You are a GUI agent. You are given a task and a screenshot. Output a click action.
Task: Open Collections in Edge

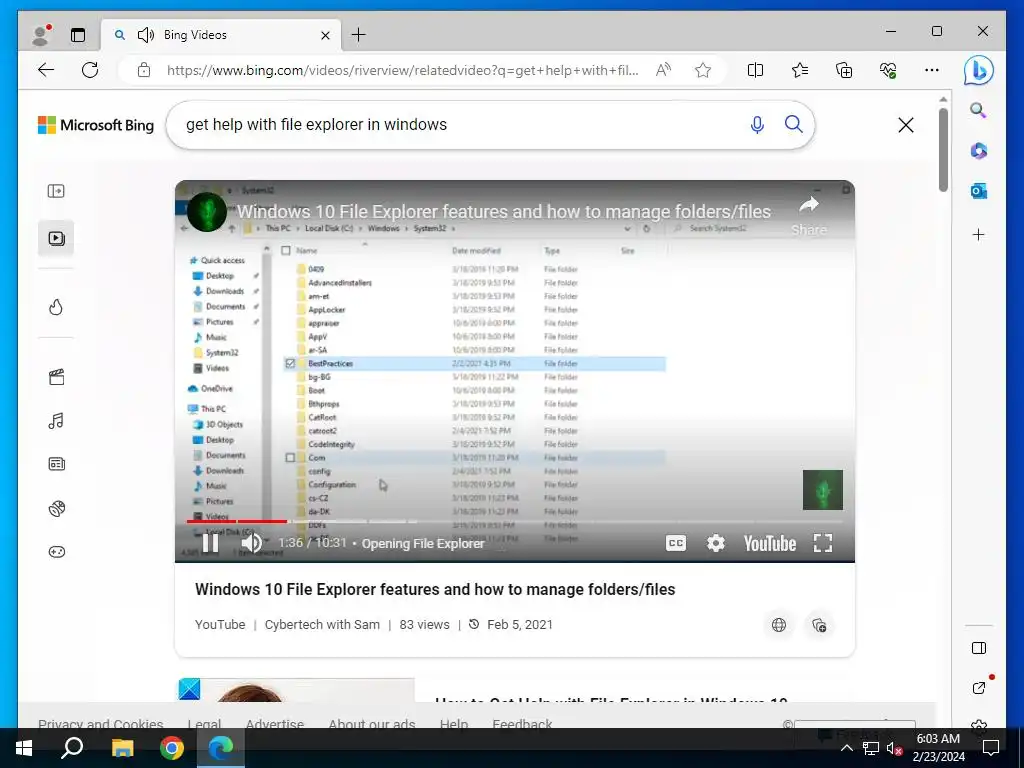pyautogui.click(x=844, y=70)
